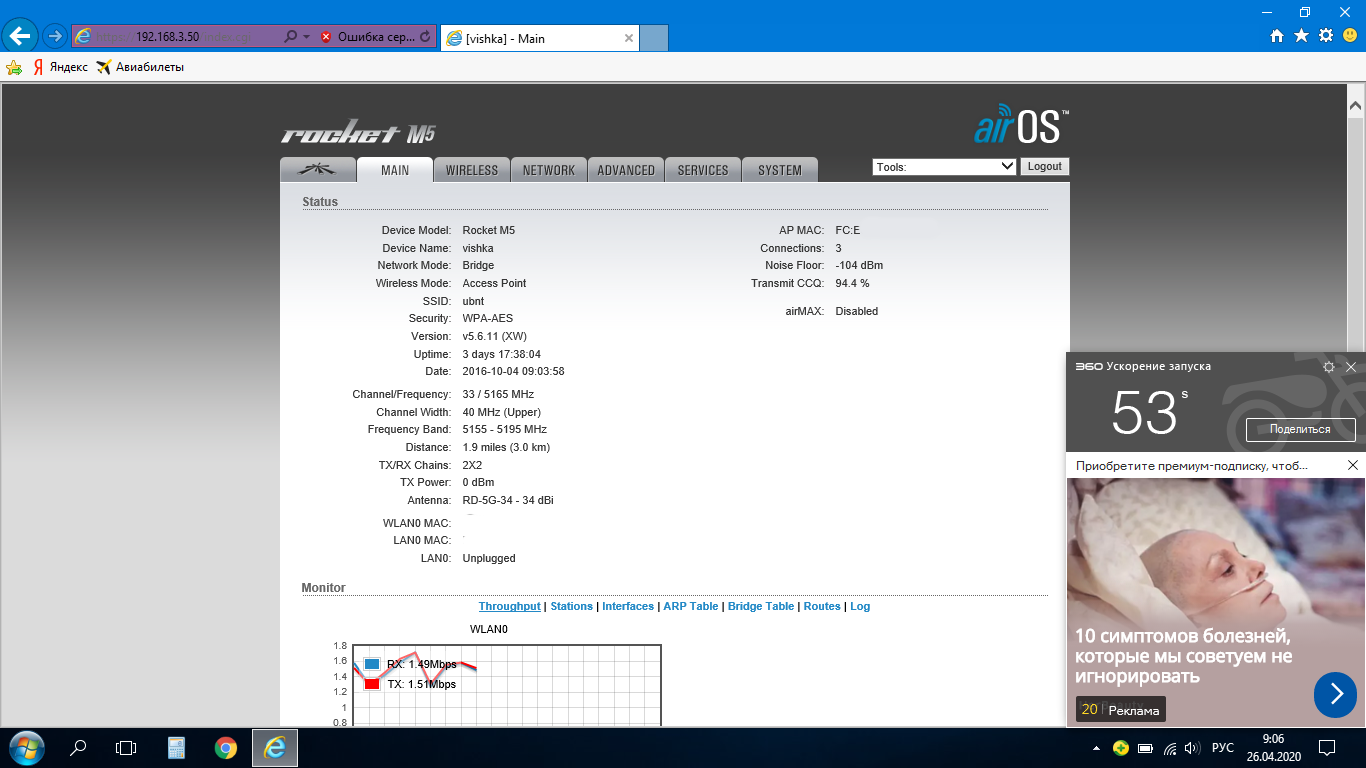Open address bar search dropdown arrow

click(x=306, y=37)
